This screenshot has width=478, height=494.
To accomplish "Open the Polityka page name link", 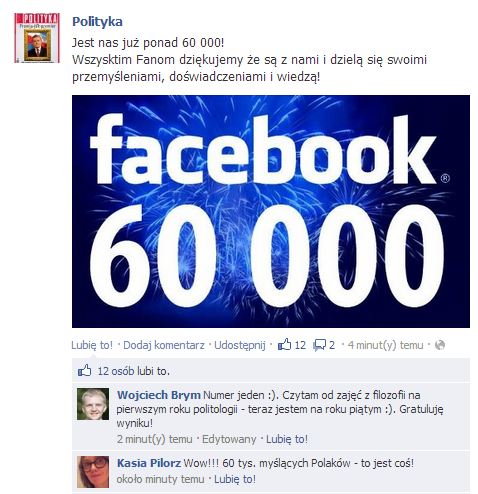I will pyautogui.click(x=97, y=22).
